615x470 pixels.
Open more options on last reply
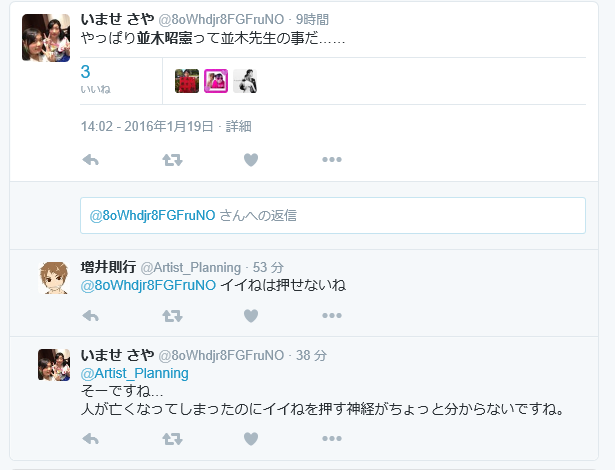tap(332, 439)
